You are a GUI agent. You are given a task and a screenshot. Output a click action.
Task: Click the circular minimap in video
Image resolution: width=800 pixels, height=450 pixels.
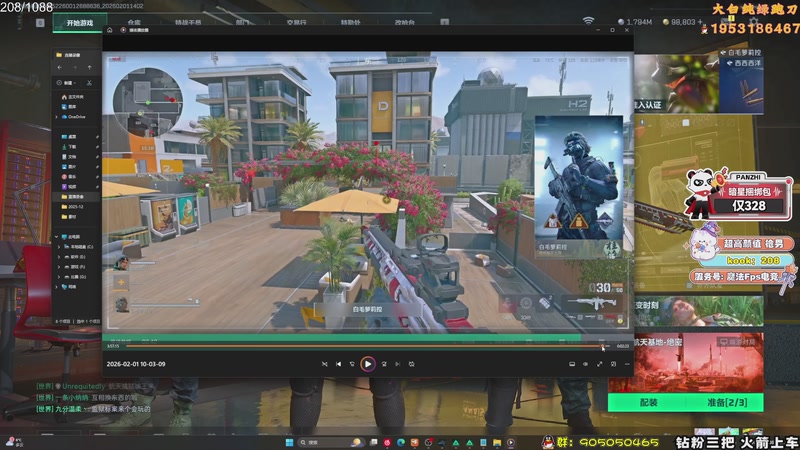148,103
